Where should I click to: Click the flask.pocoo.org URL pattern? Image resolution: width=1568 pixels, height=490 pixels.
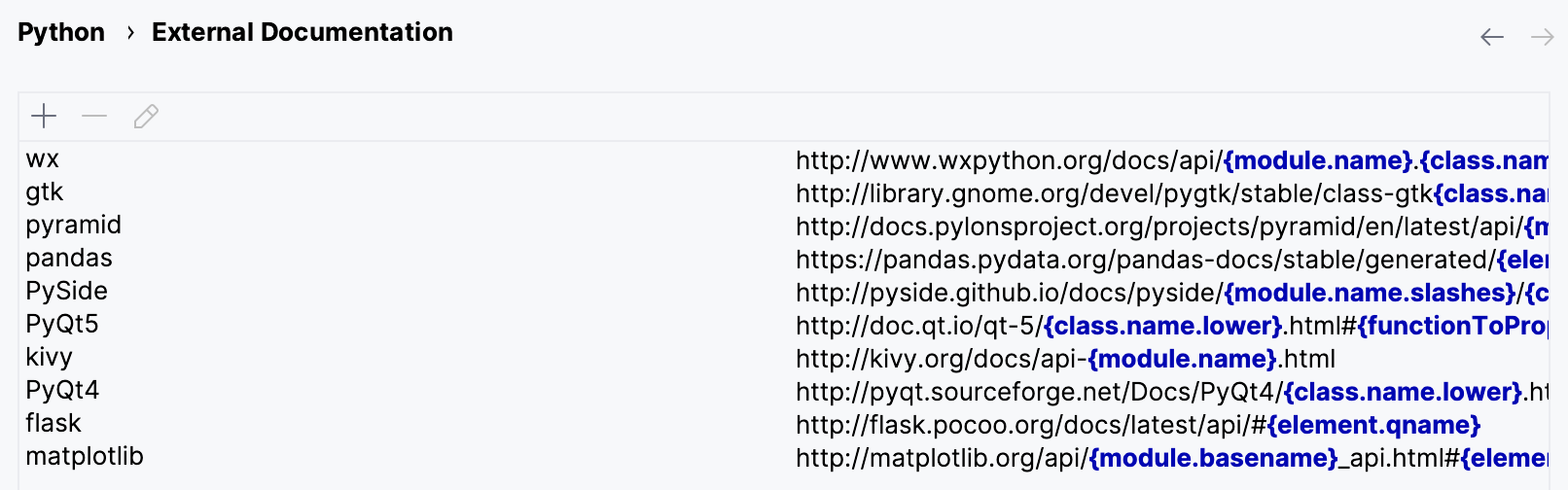(x=1137, y=425)
